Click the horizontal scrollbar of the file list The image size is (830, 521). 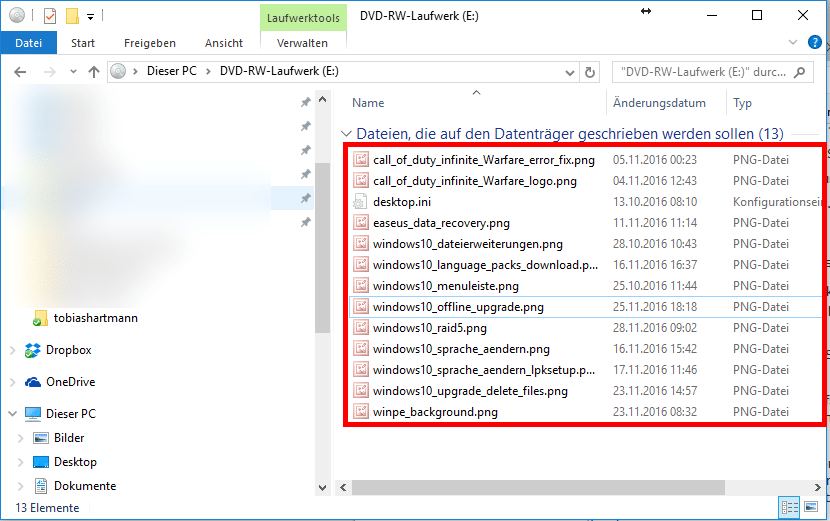[x=538, y=487]
